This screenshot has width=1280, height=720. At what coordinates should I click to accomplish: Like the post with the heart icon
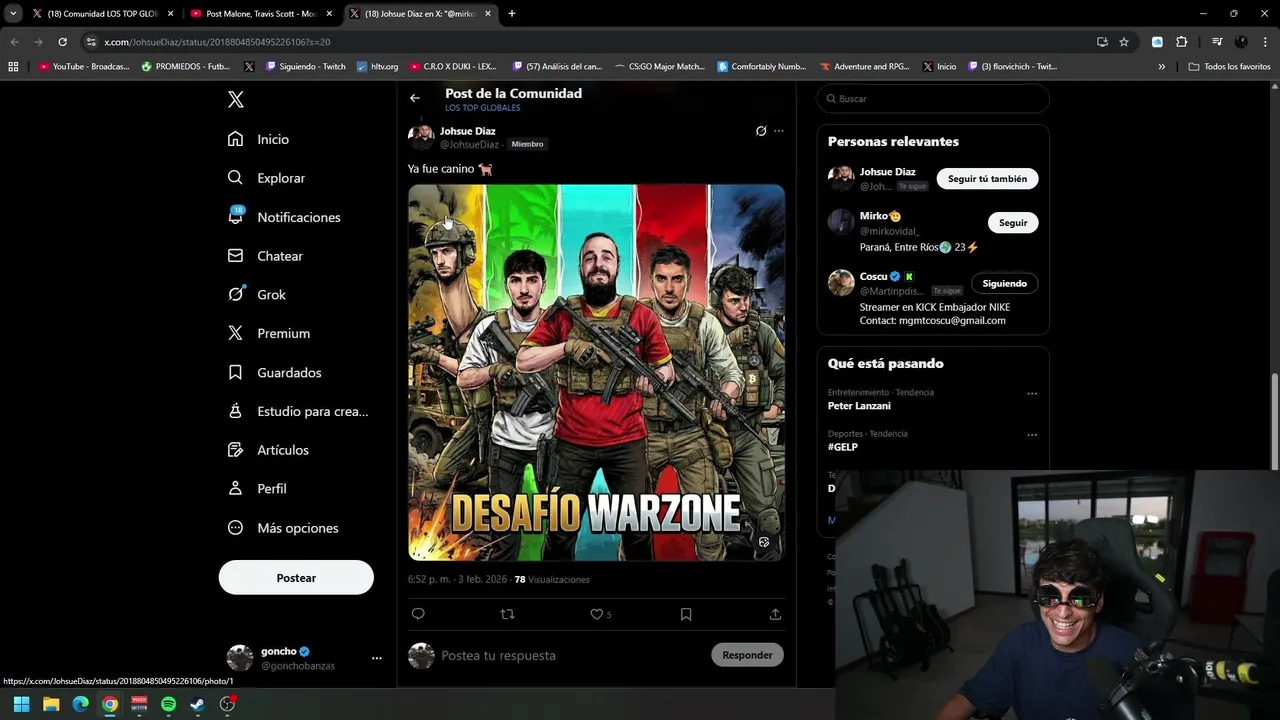[x=597, y=614]
